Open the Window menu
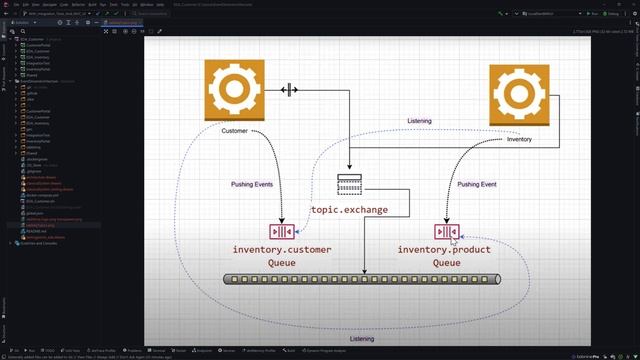Image resolution: width=640 pixels, height=360 pixels. pos(147,4)
